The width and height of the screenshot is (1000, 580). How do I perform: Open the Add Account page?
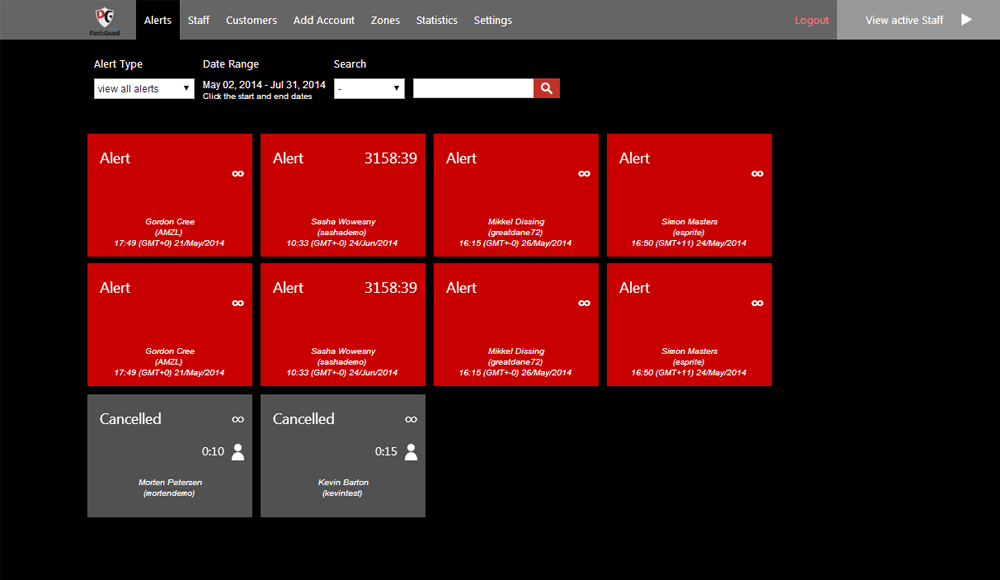click(x=324, y=20)
